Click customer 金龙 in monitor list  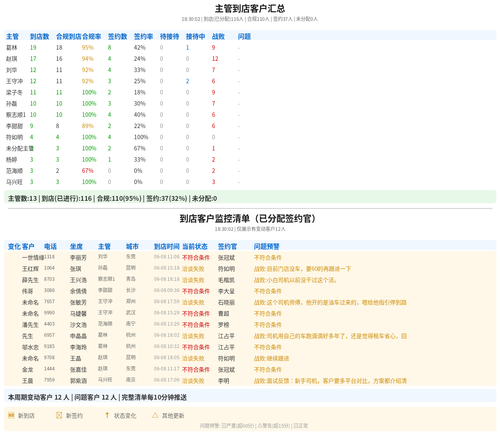pyautogui.click(x=28, y=369)
